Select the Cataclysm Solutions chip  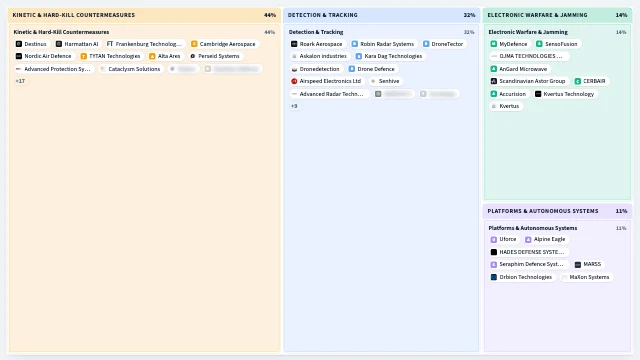(x=131, y=69)
